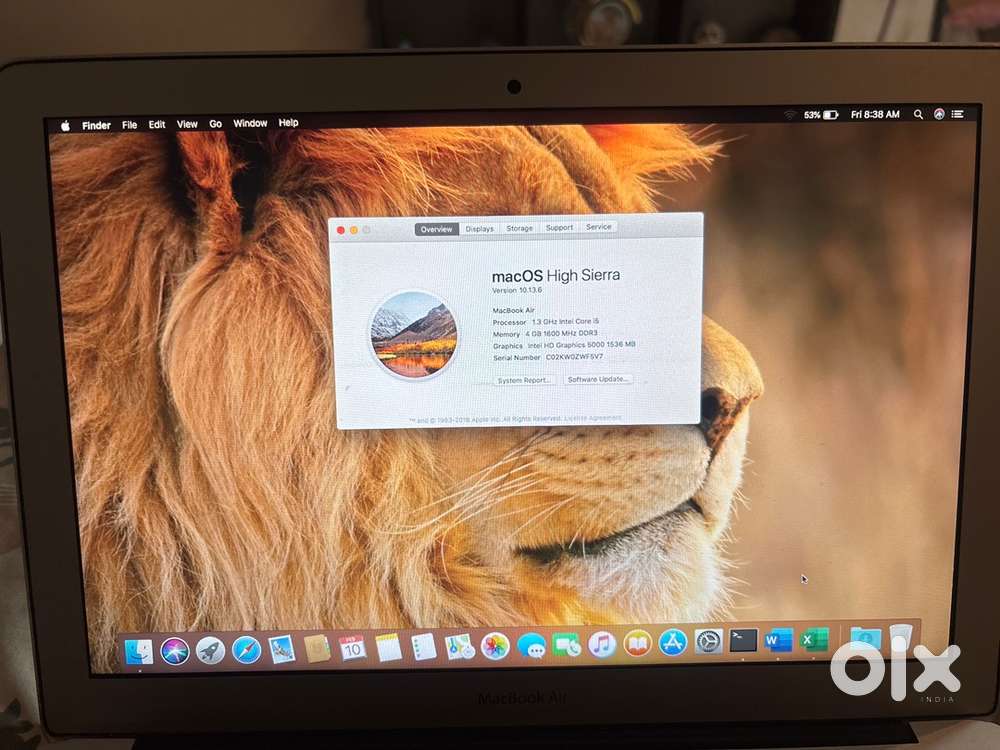Switch to the Displays tab

pyautogui.click(x=480, y=228)
